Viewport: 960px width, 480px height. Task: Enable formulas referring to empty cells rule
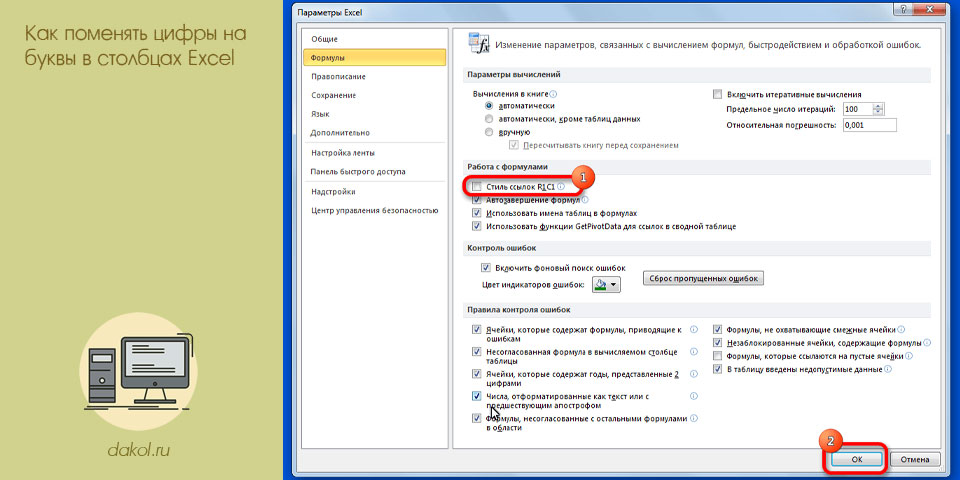718,356
